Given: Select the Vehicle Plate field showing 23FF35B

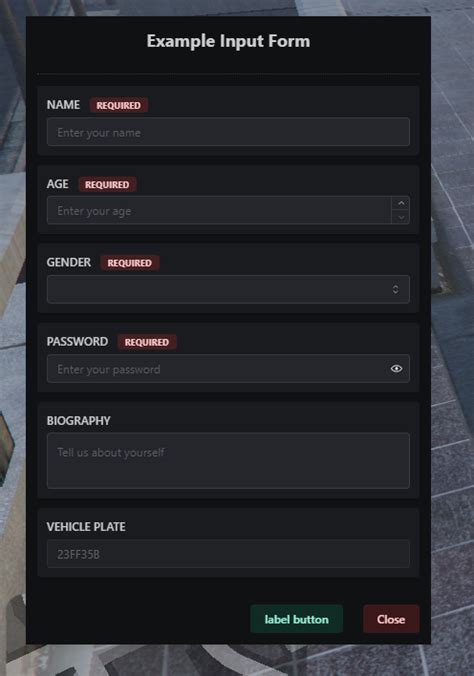Looking at the screenshot, I should click(x=228, y=554).
